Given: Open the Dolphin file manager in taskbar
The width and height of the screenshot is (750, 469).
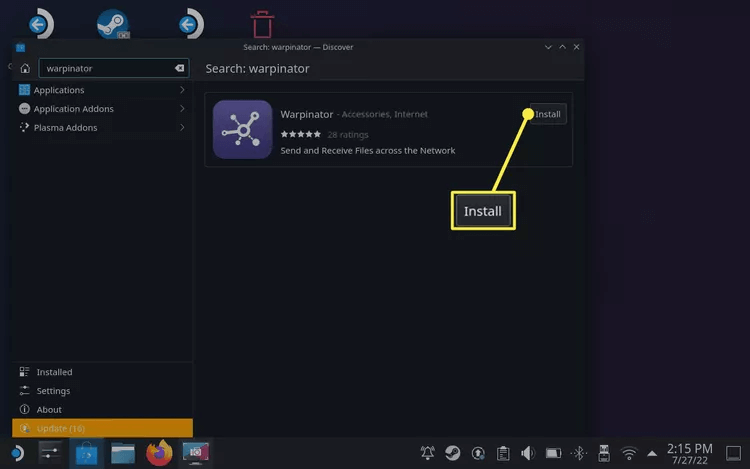Looking at the screenshot, I should click(123, 453).
